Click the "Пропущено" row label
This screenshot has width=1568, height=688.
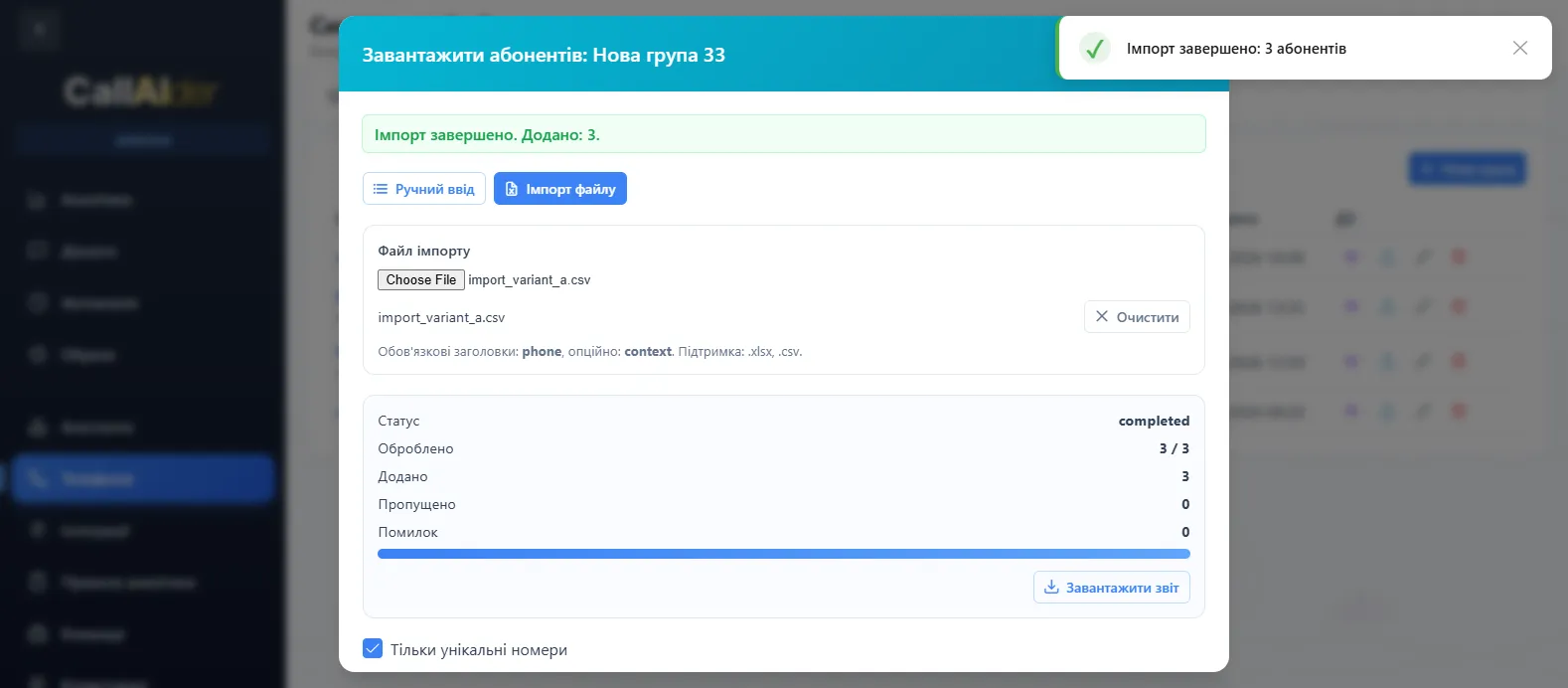pyautogui.click(x=416, y=504)
